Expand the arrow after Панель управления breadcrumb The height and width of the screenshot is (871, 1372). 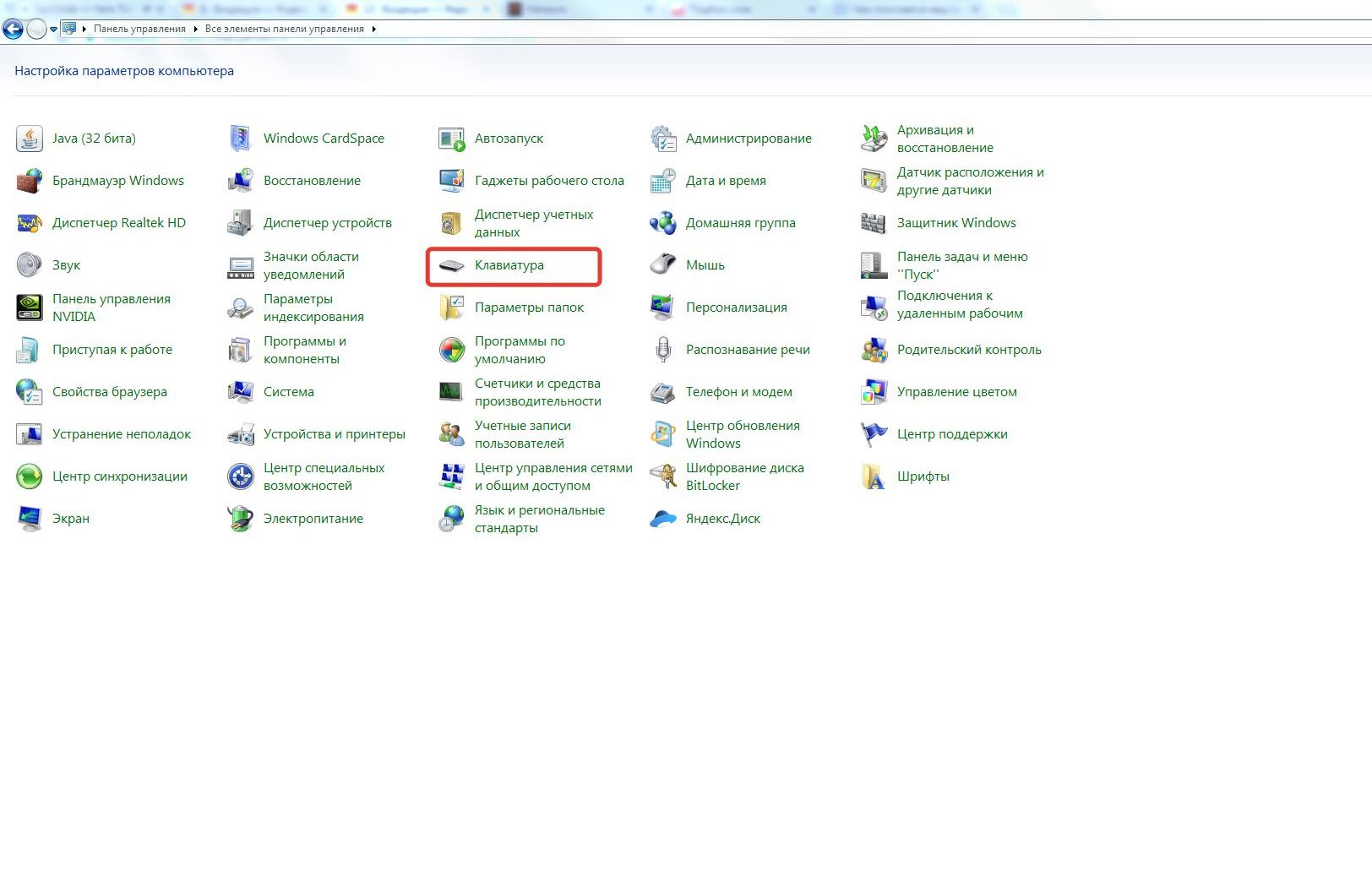click(195, 29)
